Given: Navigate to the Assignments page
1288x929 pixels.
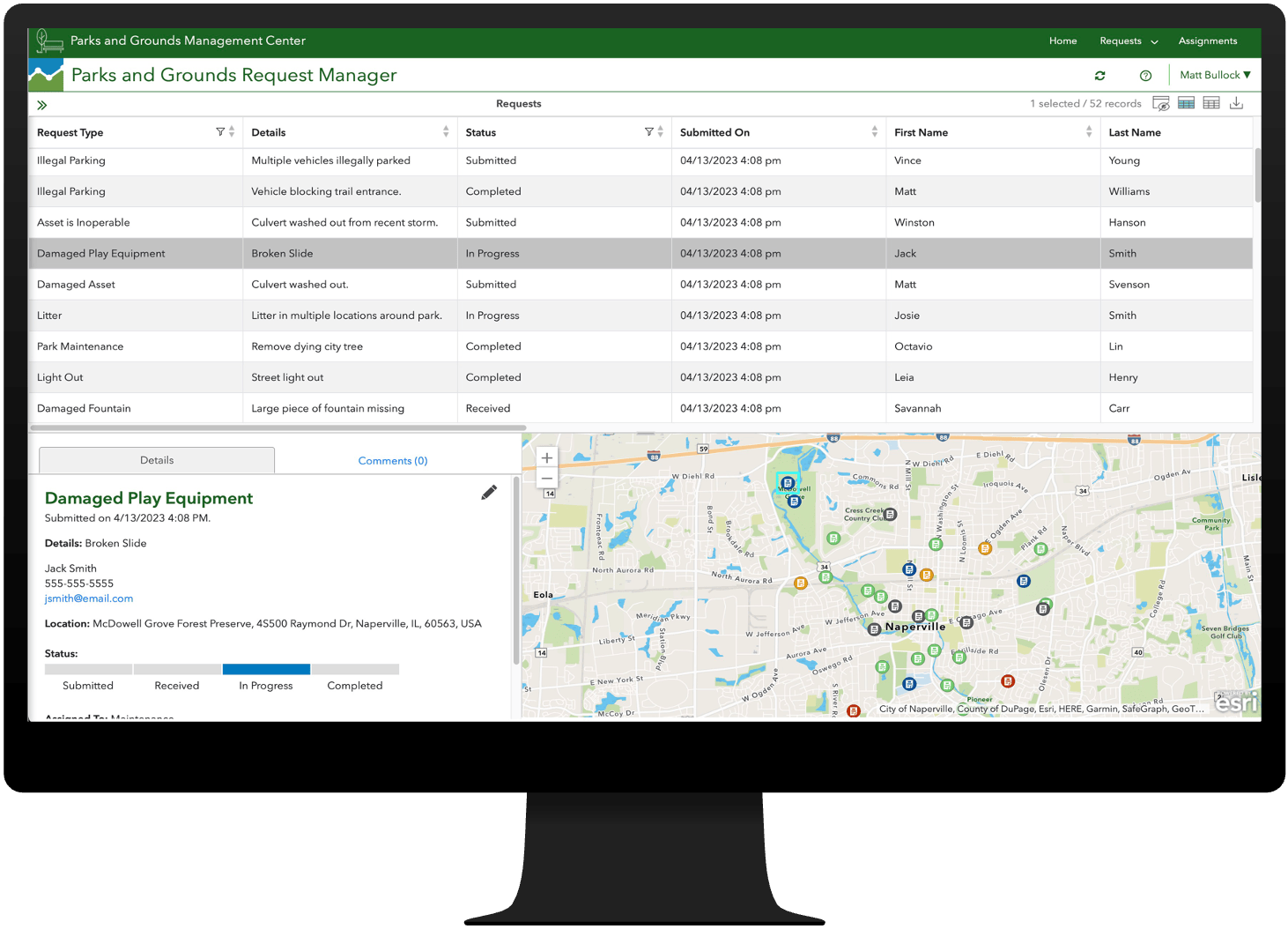Looking at the screenshot, I should point(1208,41).
